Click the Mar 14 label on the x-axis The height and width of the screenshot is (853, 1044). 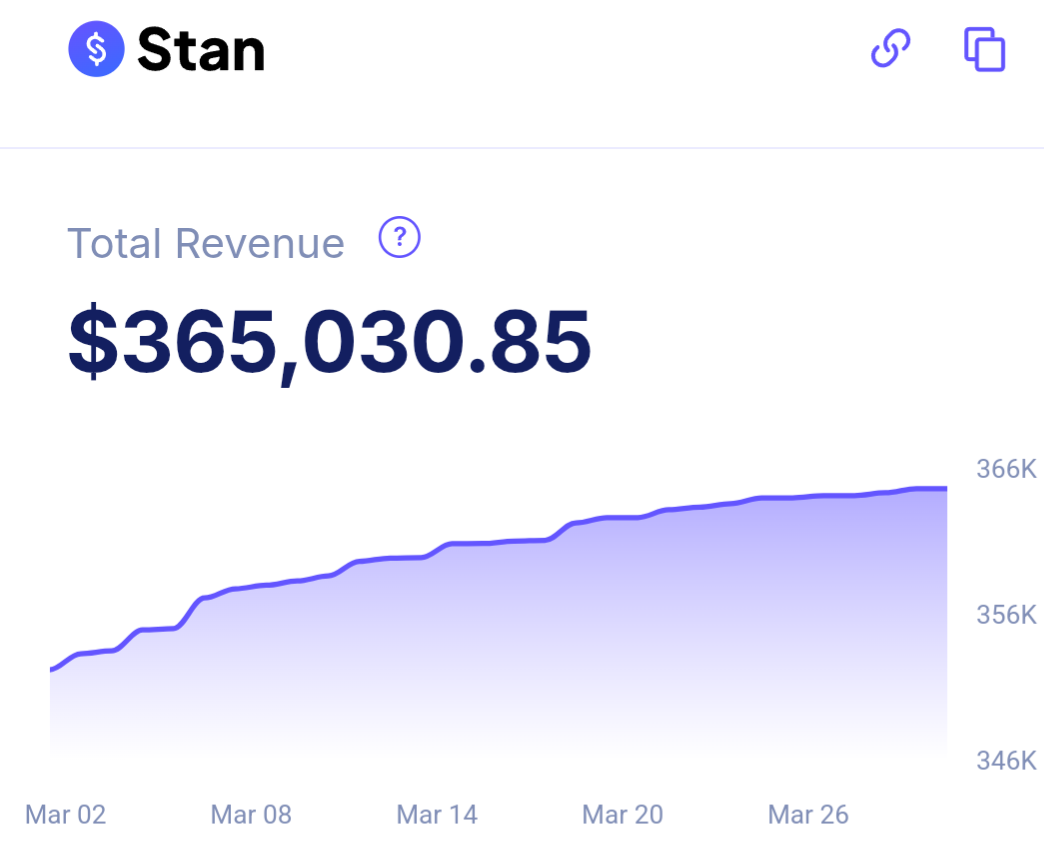pyautogui.click(x=436, y=815)
